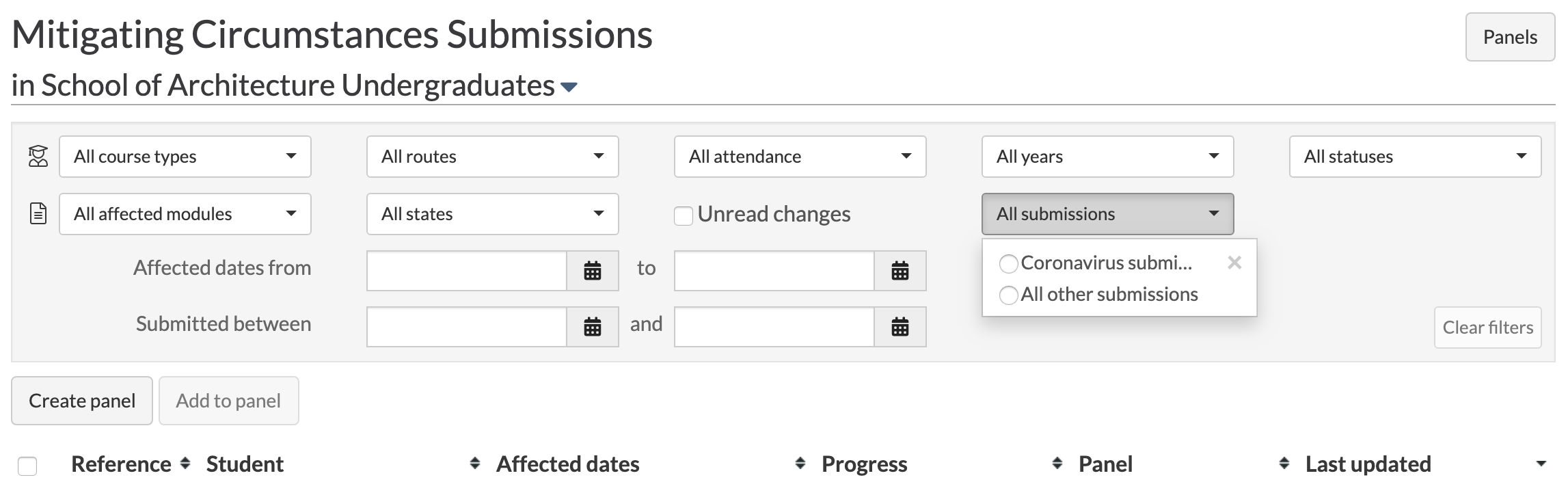Sort by Student column arrows
The image size is (1568, 480).
(x=474, y=464)
